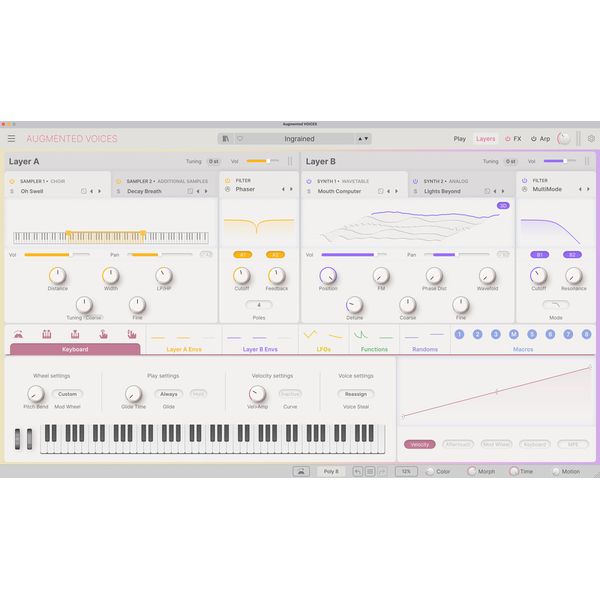Click Layer A Tuning value field
Screen dimensions: 600x600
[213, 161]
